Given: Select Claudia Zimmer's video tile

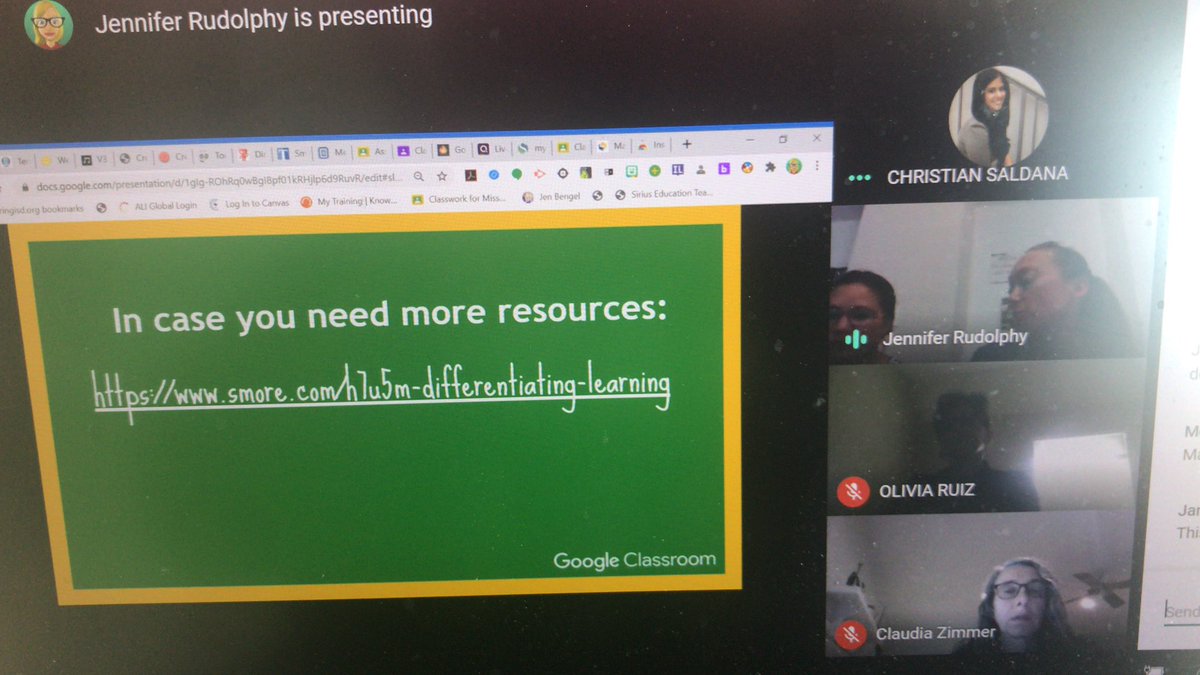Looking at the screenshot, I should pos(980,584).
